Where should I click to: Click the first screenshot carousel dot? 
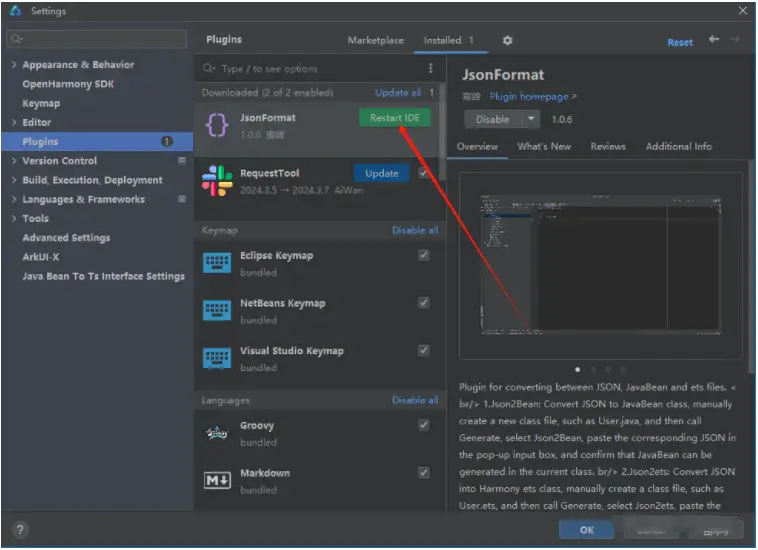tap(577, 370)
